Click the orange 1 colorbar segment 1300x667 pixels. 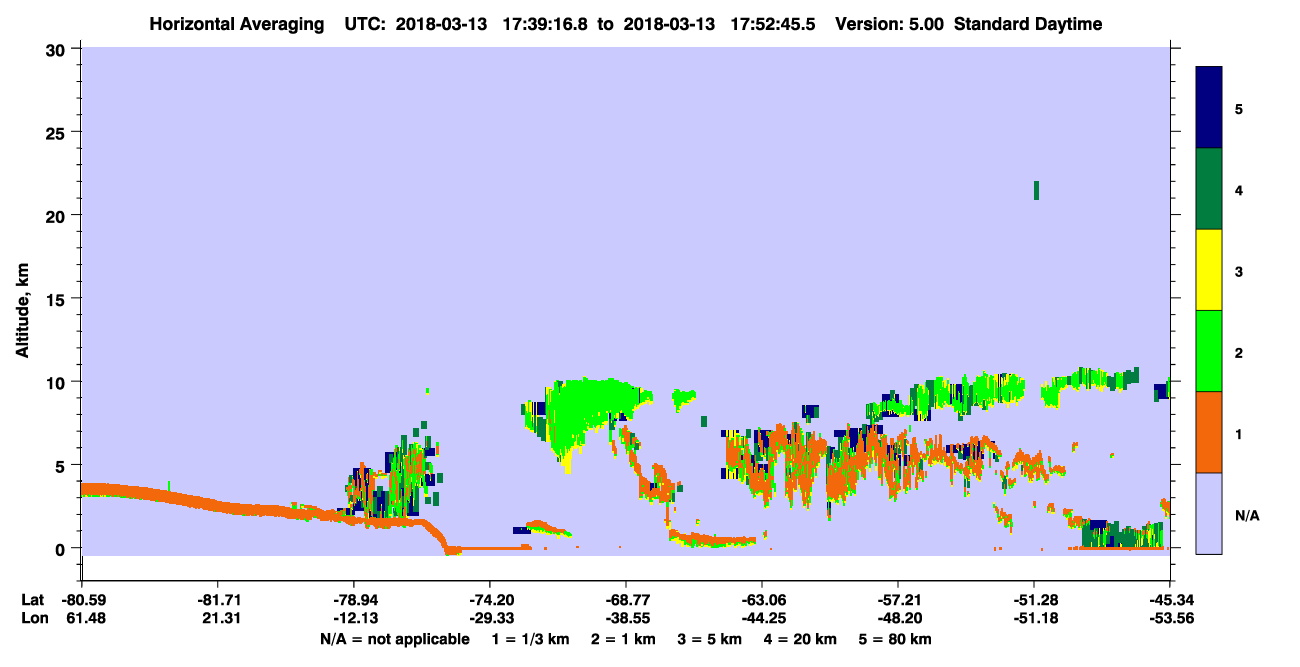point(1209,432)
